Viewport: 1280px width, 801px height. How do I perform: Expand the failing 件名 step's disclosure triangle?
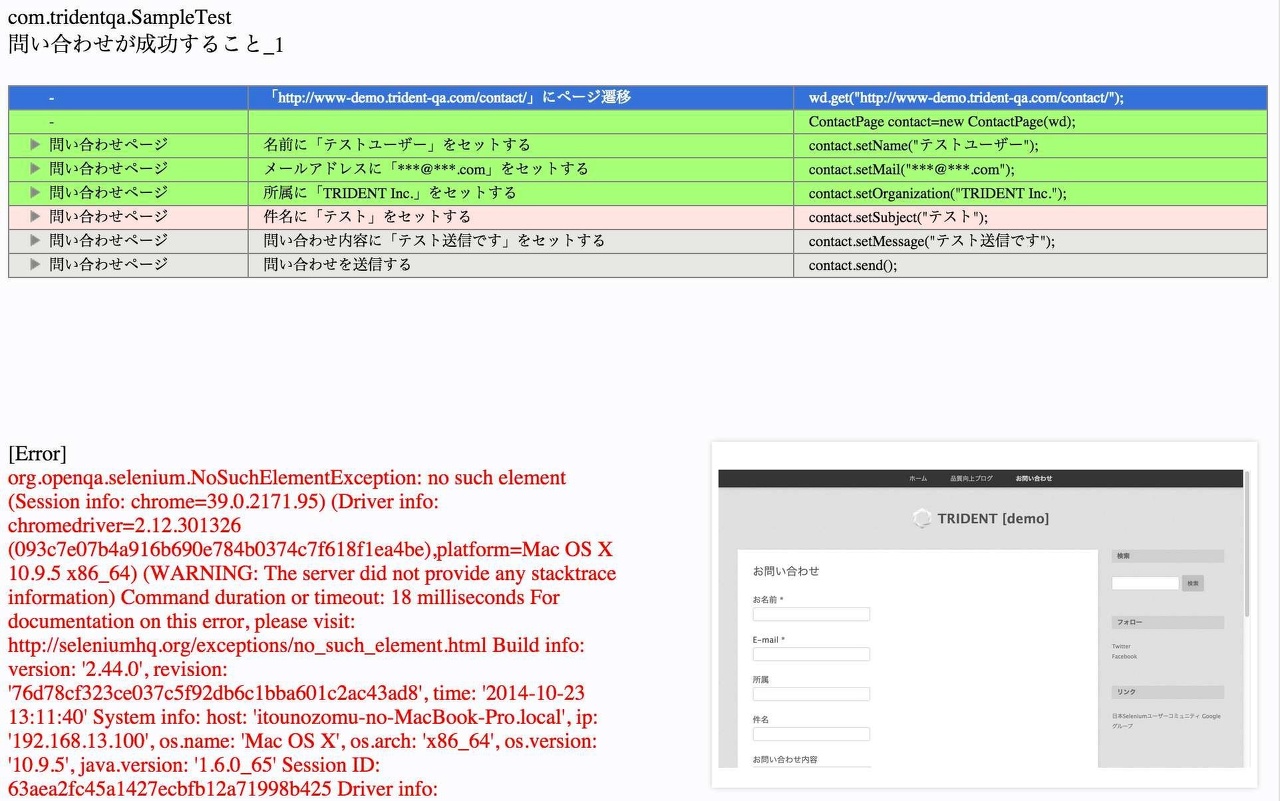tap(34, 217)
